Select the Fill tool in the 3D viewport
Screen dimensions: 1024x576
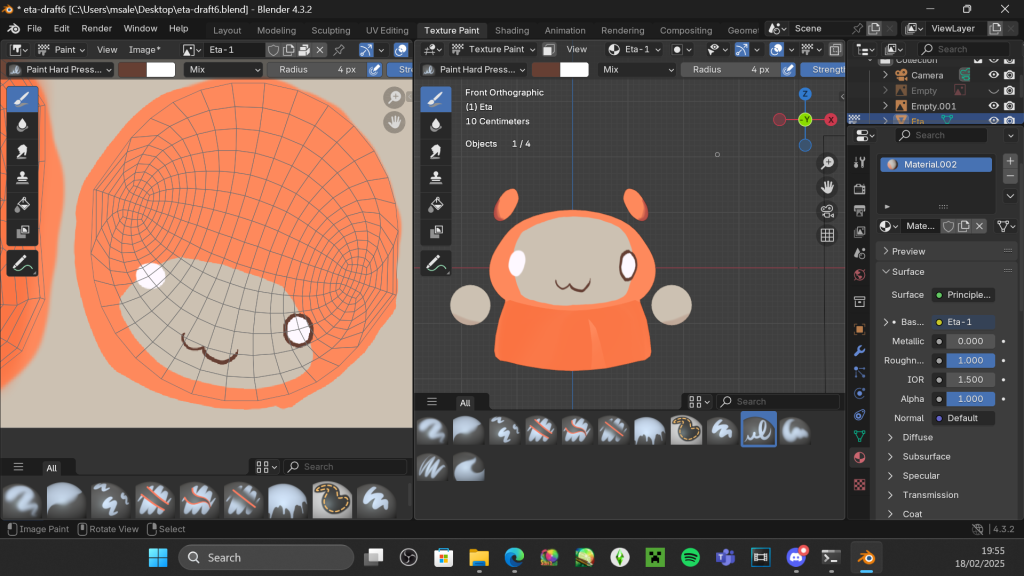coord(436,205)
